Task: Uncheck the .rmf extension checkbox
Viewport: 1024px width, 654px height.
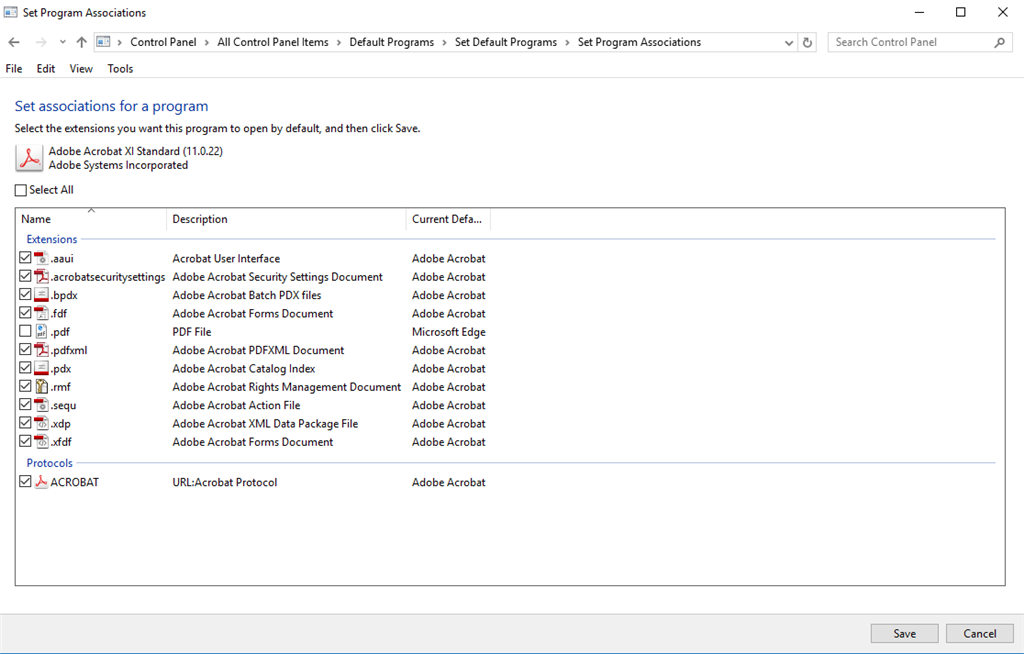Action: point(25,385)
